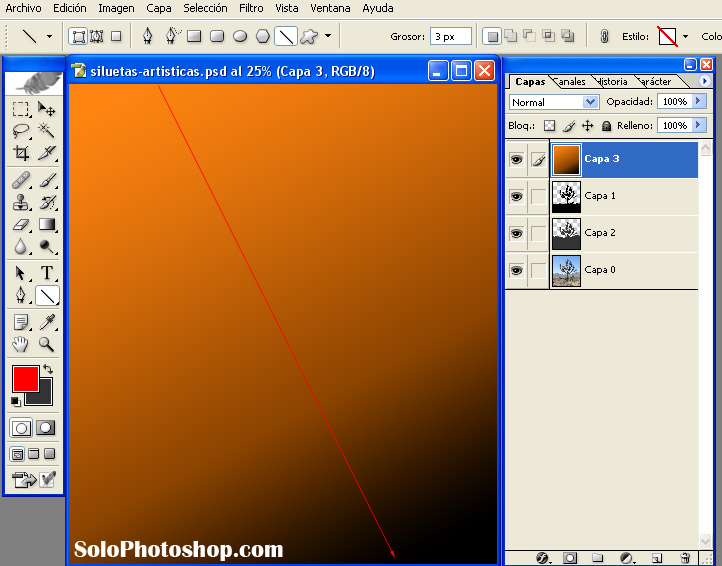This screenshot has width=722, height=566.
Task: Activate the Type tool
Action: [47, 273]
